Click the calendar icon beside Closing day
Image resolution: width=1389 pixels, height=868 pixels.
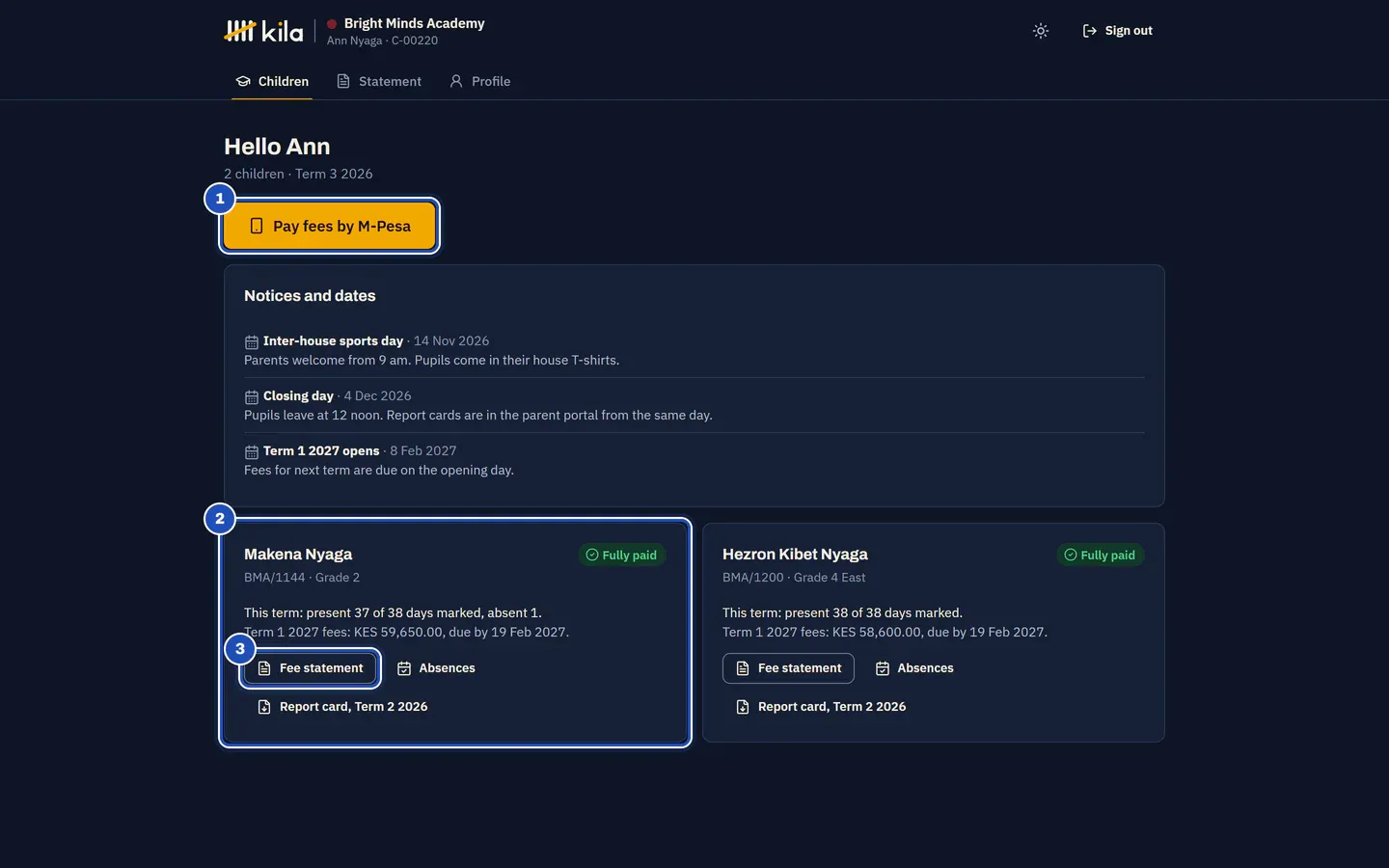tap(251, 396)
